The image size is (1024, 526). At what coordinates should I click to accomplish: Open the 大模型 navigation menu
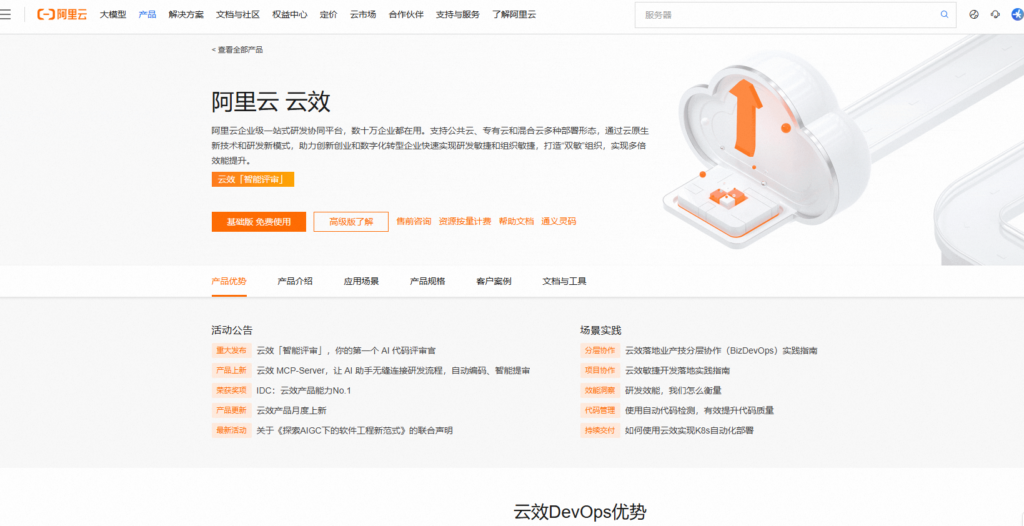pos(113,15)
